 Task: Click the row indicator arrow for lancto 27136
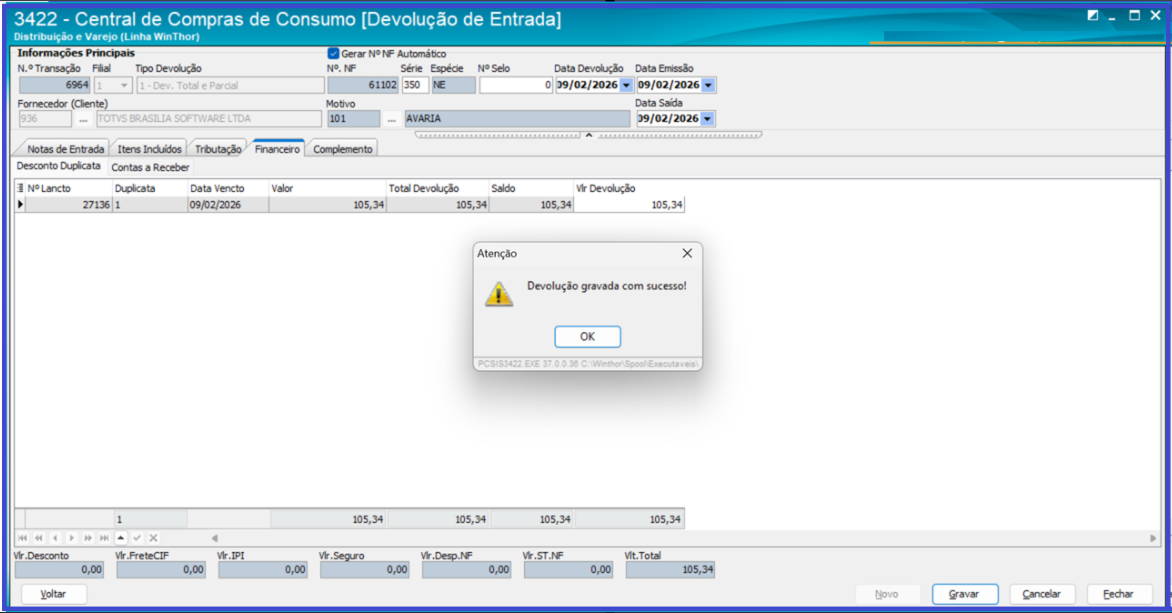coord(20,204)
